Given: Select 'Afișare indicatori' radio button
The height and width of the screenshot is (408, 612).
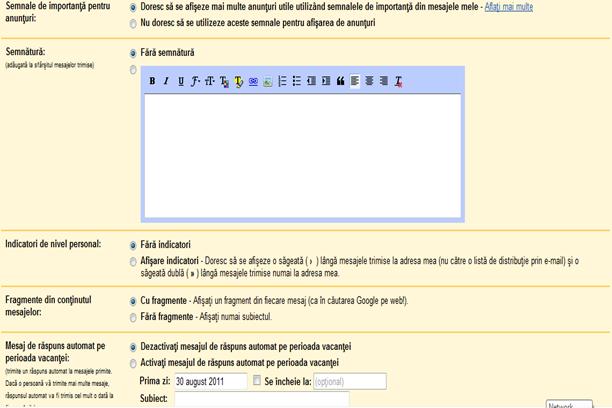Looking at the screenshot, I should (x=133, y=261).
